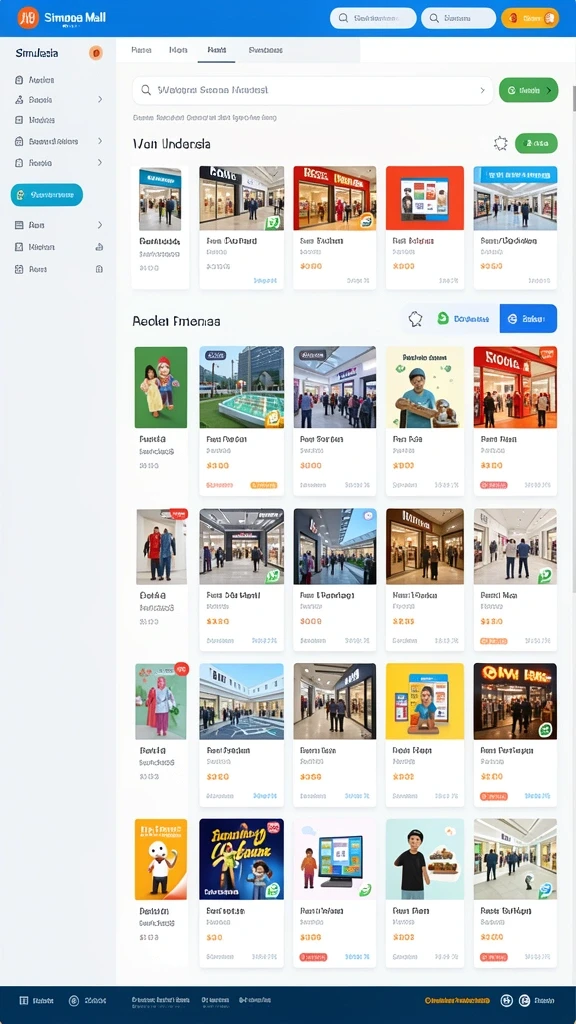Click the magnifier icon in the main search field

[x=146, y=90]
